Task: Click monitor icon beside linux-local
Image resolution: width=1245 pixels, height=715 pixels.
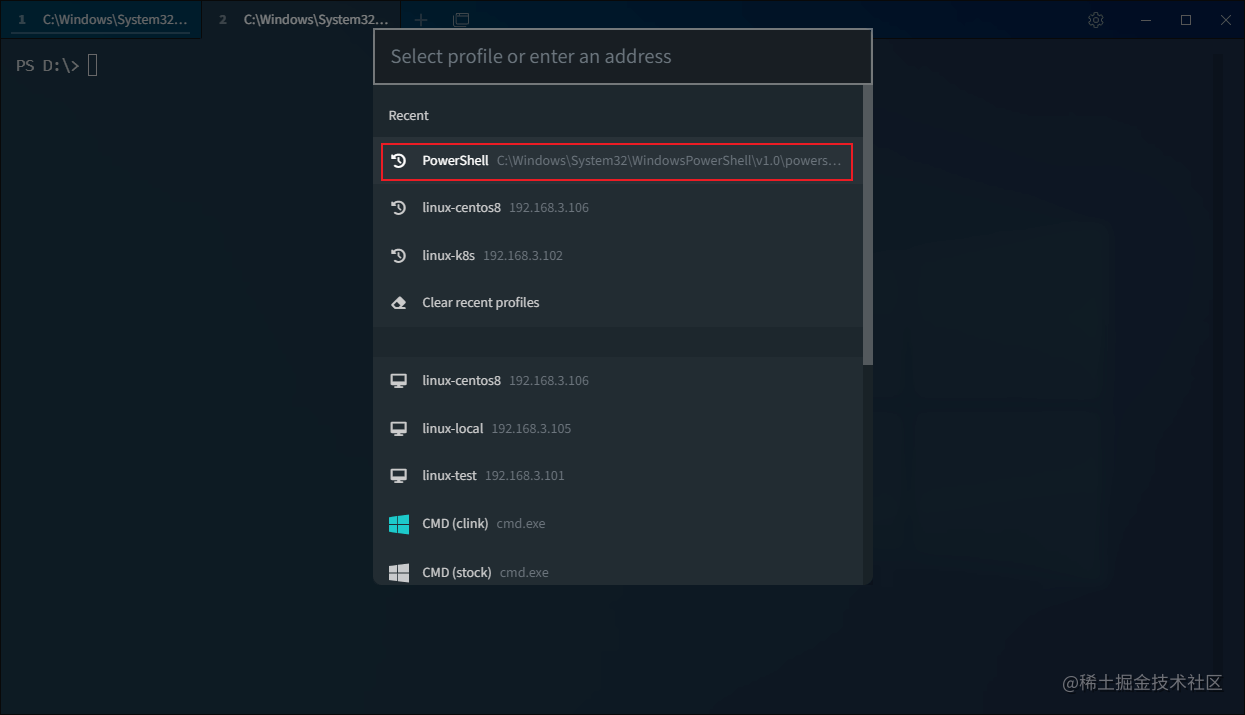Action: [398, 429]
